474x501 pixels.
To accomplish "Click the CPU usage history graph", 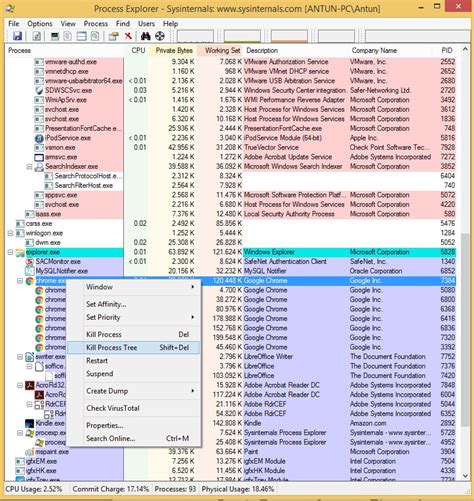I will [x=195, y=36].
